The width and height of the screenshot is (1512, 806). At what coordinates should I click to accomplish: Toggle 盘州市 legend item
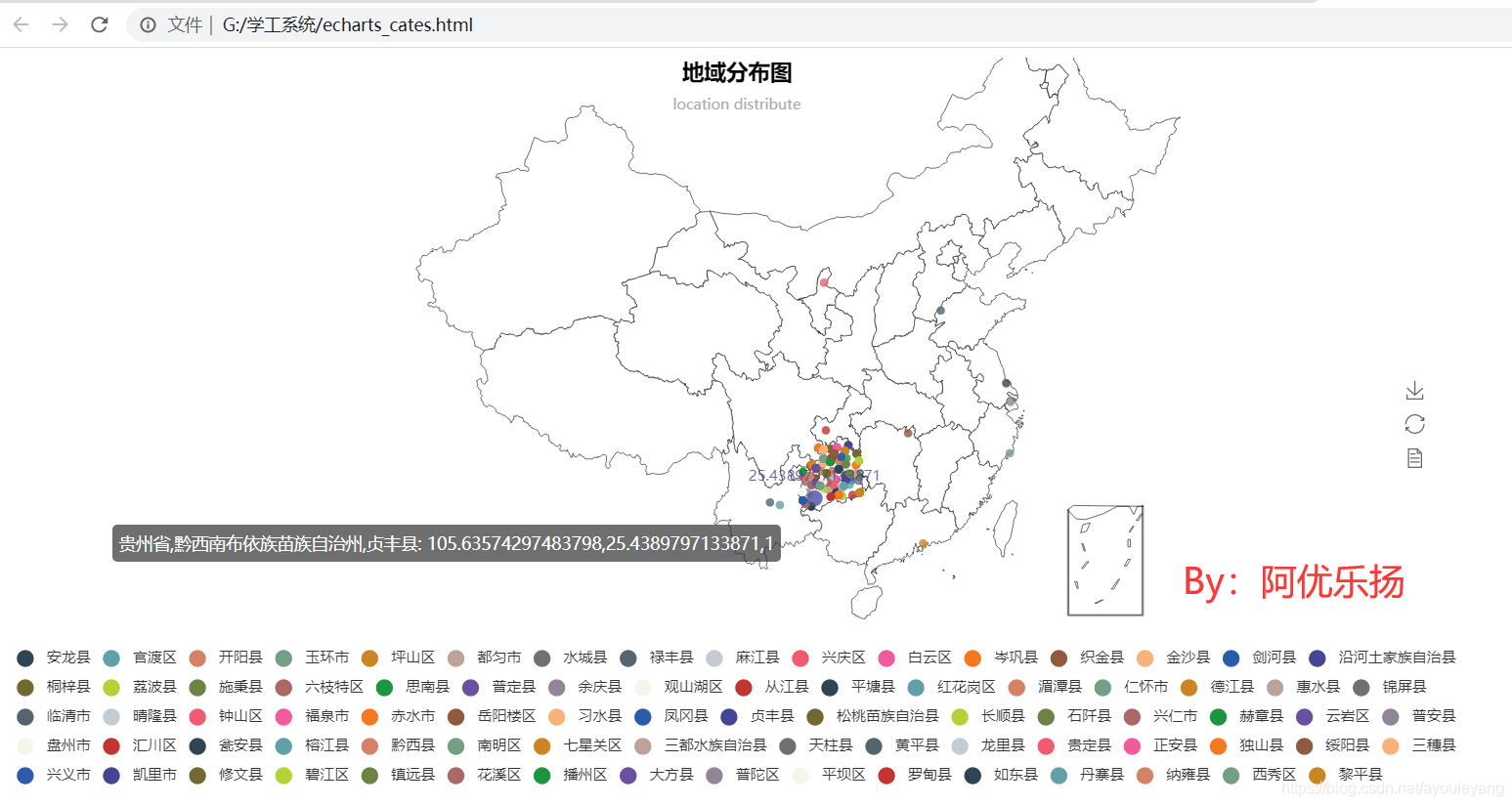click(54, 745)
